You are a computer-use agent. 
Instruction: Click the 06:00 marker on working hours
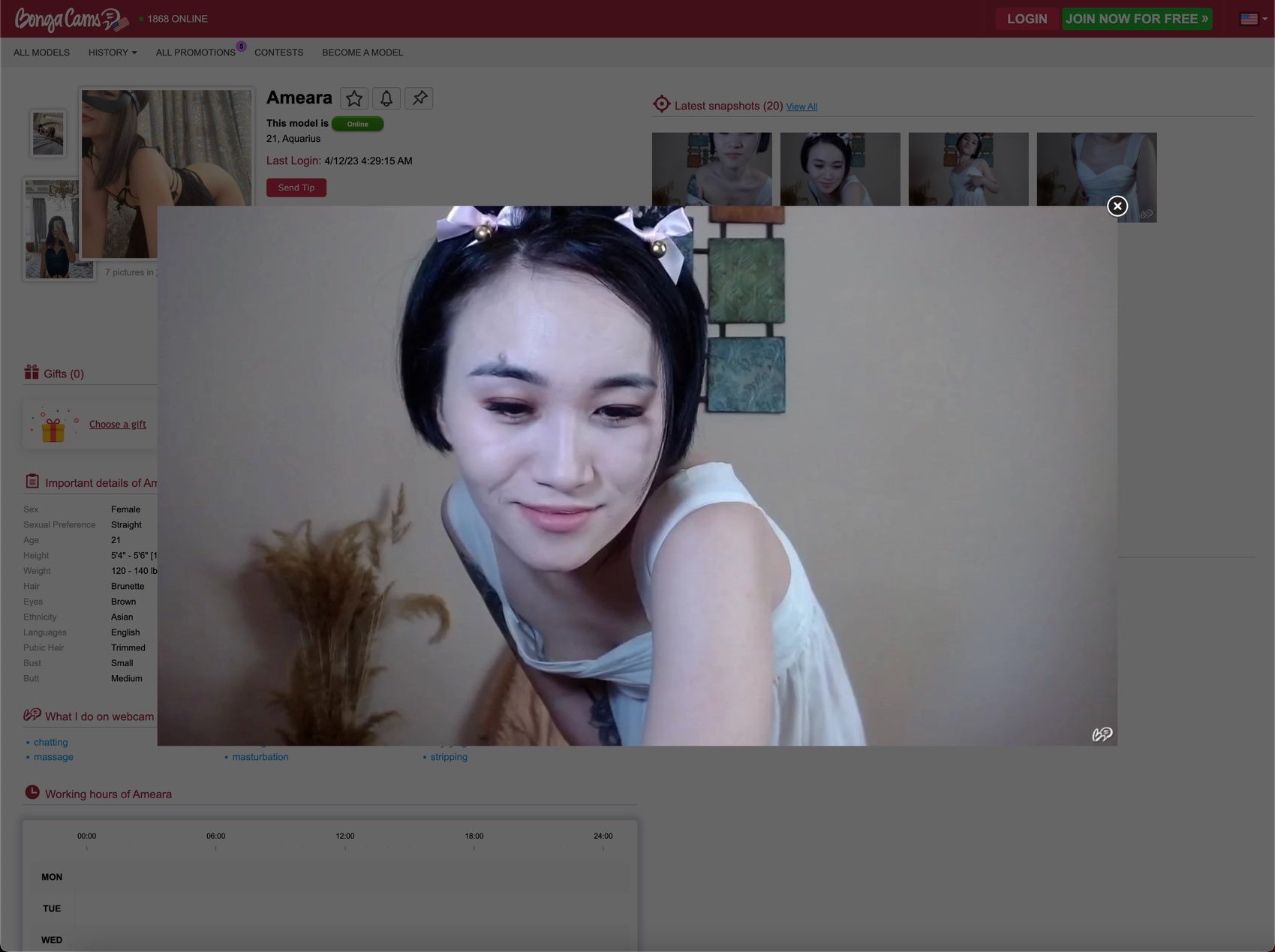216,836
